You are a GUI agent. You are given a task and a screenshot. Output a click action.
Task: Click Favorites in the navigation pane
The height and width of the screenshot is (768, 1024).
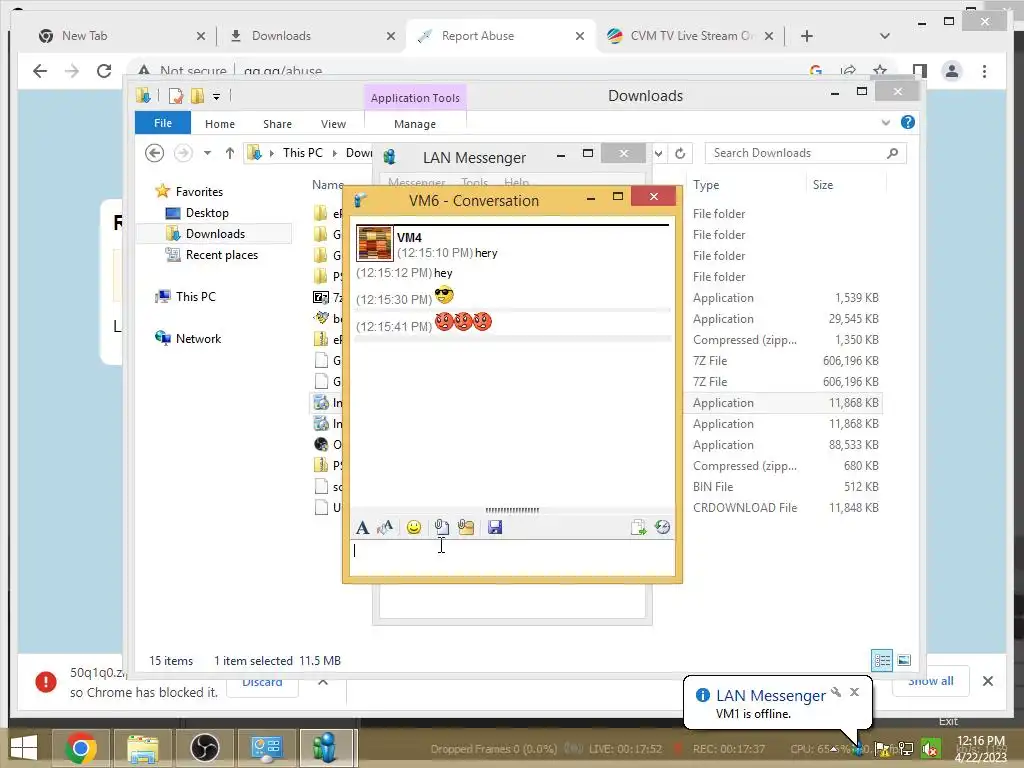(x=199, y=191)
